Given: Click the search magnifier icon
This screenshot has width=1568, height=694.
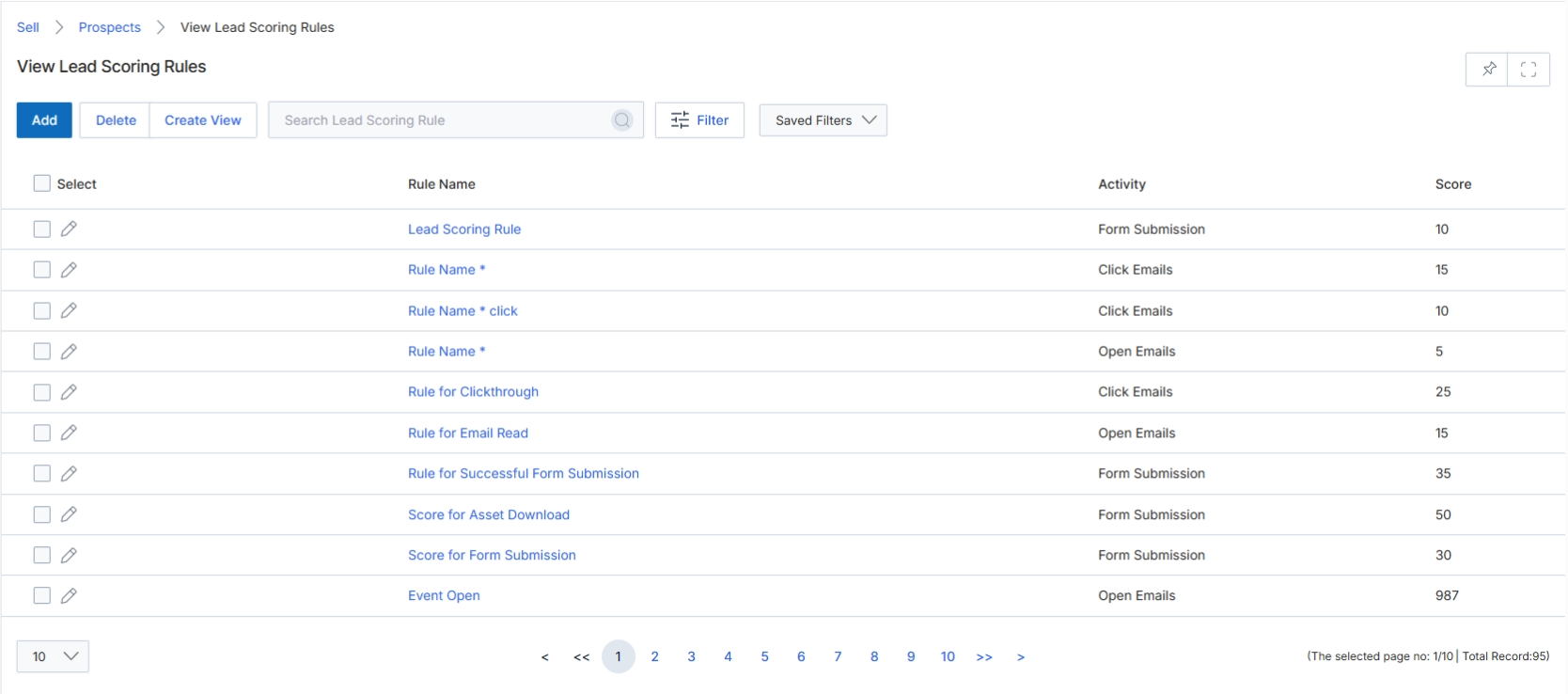Looking at the screenshot, I should point(622,120).
